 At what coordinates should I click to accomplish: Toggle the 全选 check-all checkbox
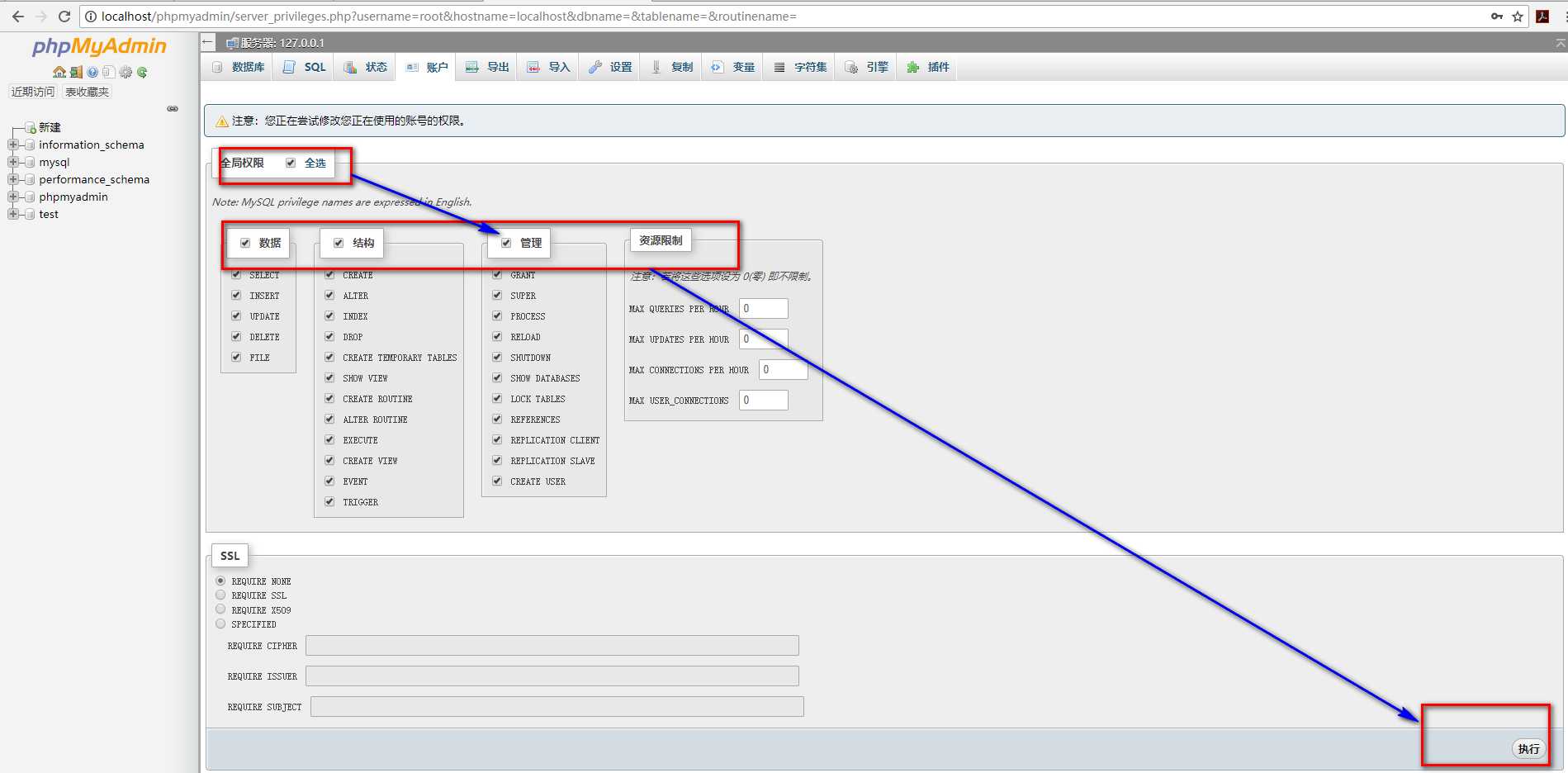(291, 163)
